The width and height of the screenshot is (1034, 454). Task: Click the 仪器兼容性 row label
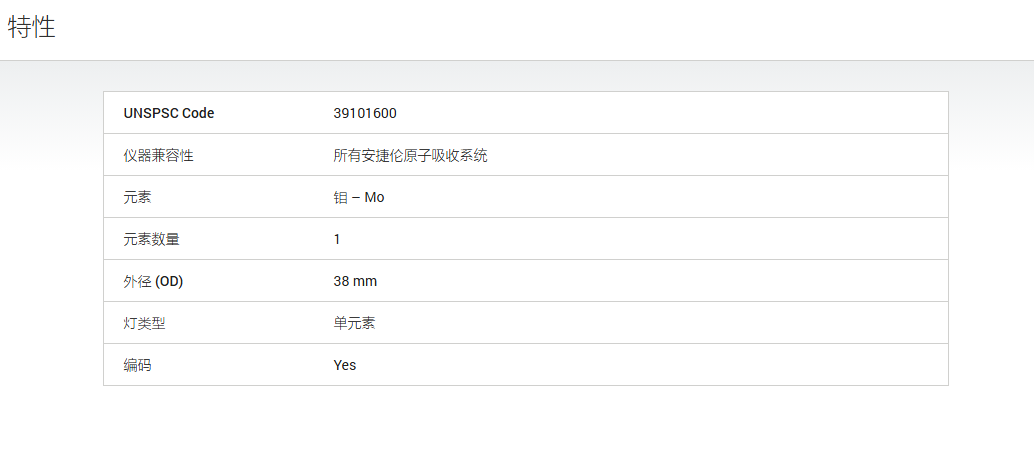pos(158,156)
